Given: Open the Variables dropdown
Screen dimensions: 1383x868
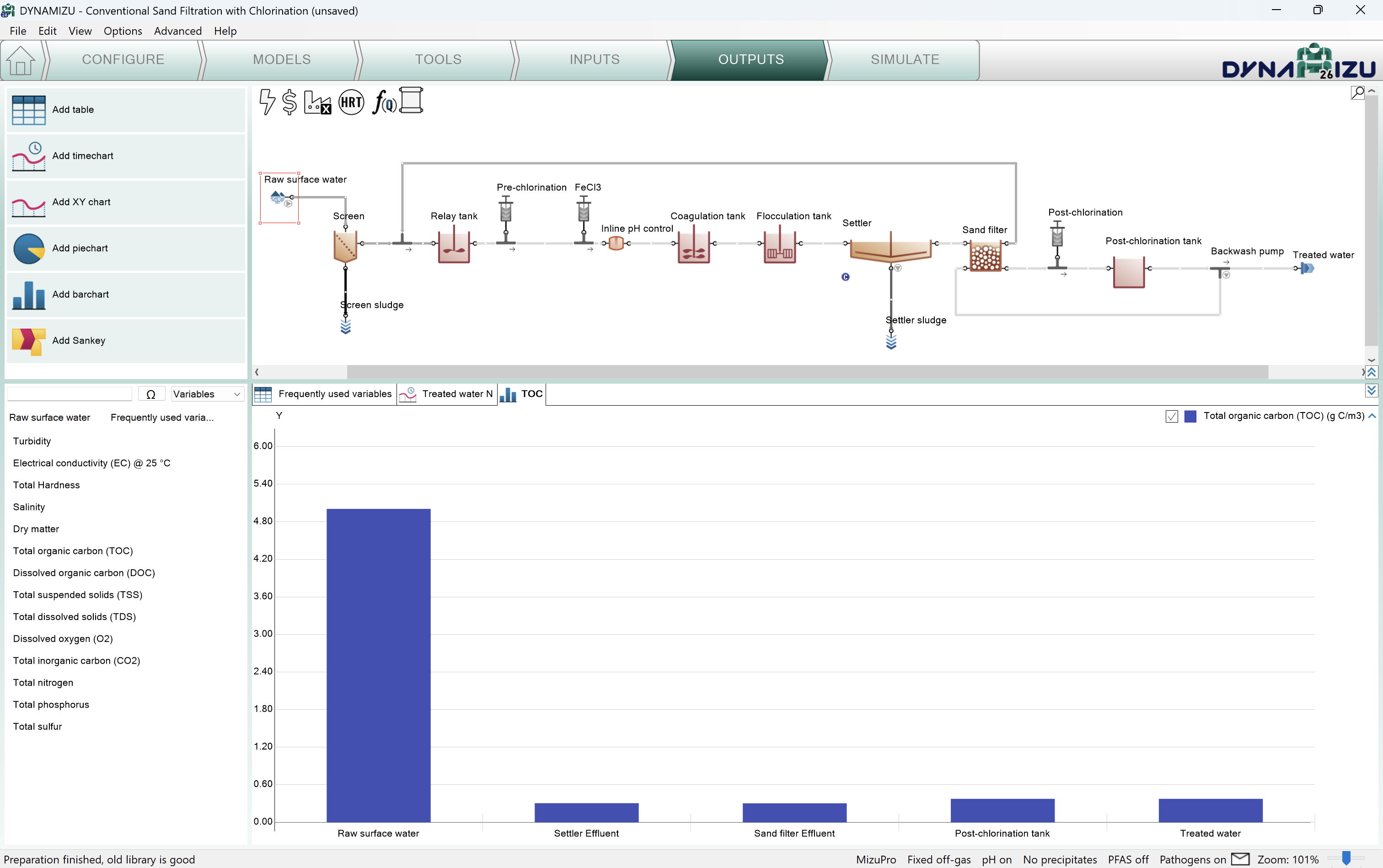Looking at the screenshot, I should pyautogui.click(x=207, y=394).
